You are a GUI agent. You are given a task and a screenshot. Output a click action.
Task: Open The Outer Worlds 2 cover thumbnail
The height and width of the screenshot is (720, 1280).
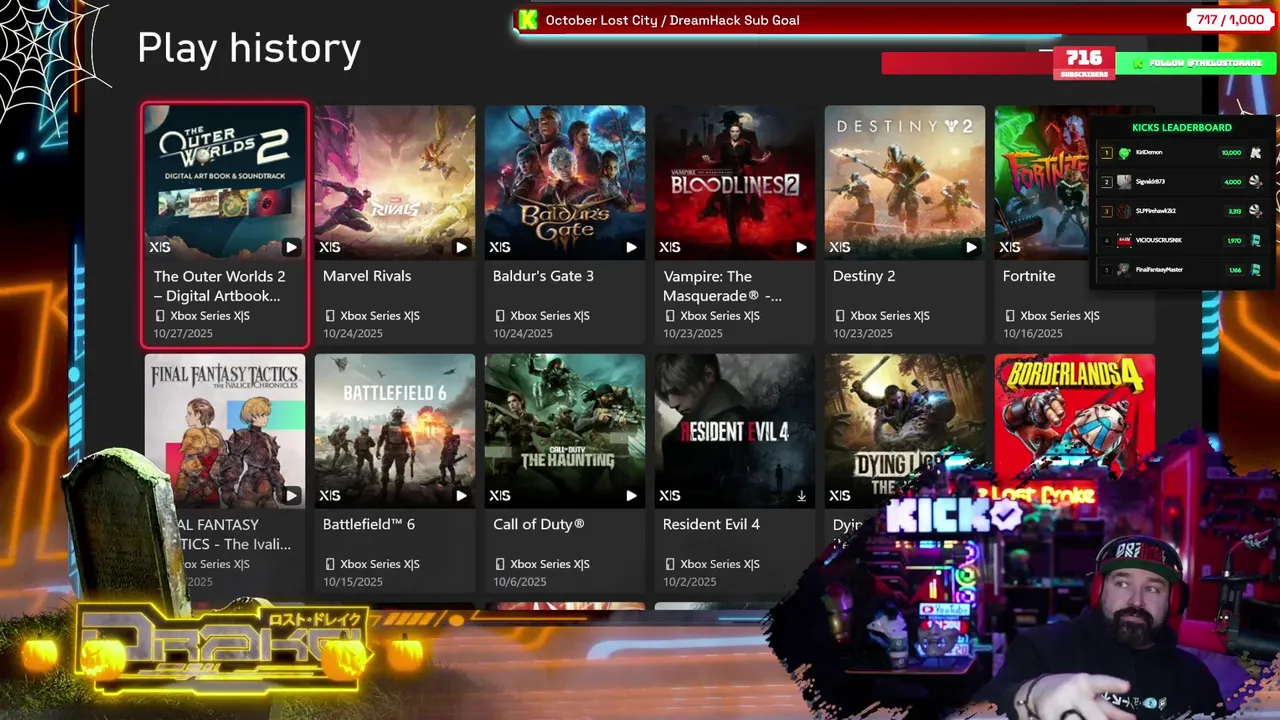click(x=225, y=182)
